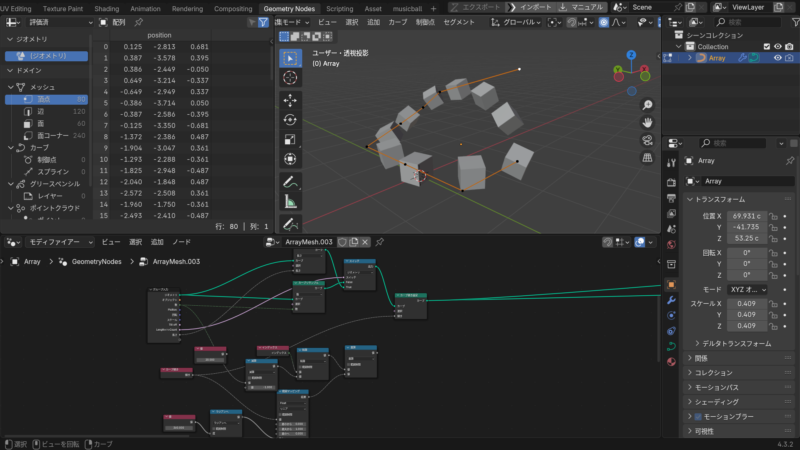The width and height of the screenshot is (800, 450).
Task: Click the GeometryNodes breadcrumb link
Action: pyautogui.click(x=96, y=262)
